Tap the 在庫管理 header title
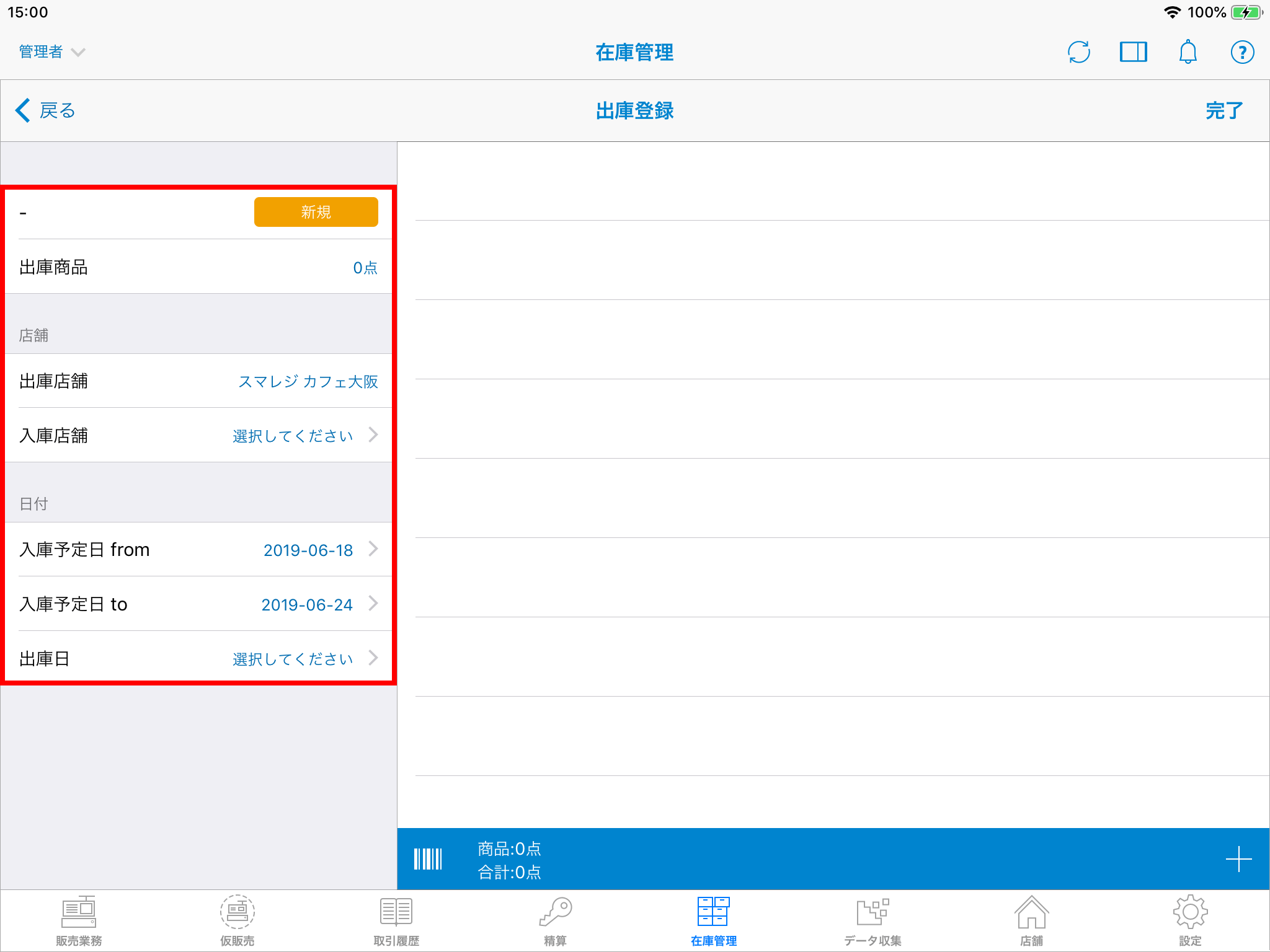1270x952 pixels. point(634,52)
